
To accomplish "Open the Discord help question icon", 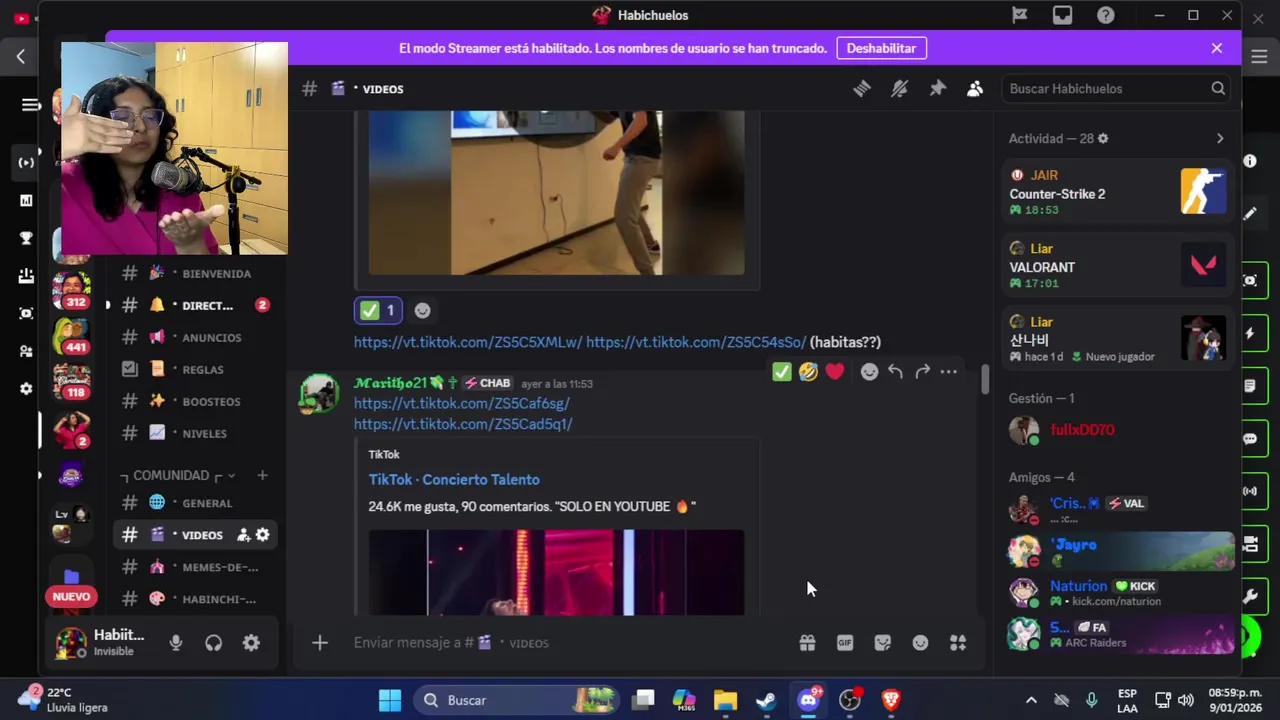I will pos(1106,15).
